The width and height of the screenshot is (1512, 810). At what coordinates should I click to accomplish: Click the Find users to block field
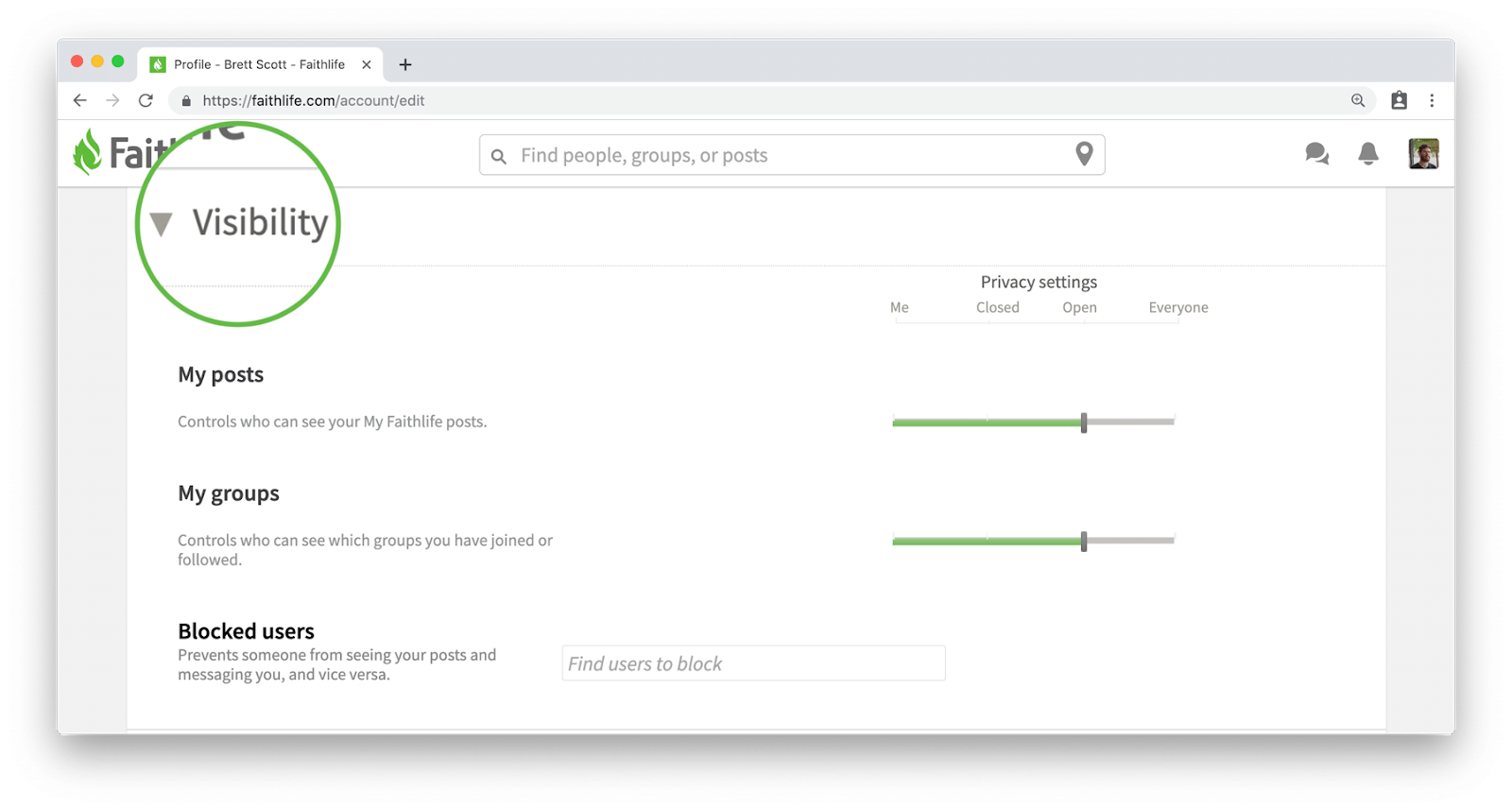753,664
